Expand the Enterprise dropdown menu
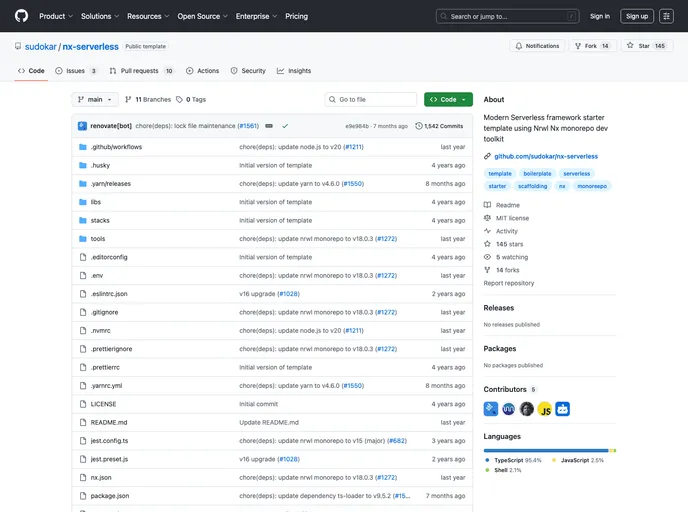This screenshot has height=512, width=688. 256,16
